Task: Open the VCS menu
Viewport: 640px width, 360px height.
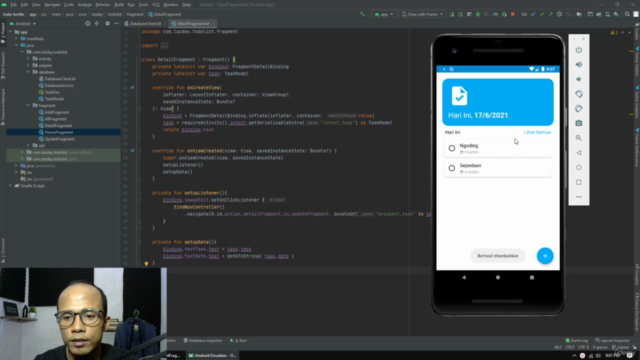Action: tap(156, 4)
